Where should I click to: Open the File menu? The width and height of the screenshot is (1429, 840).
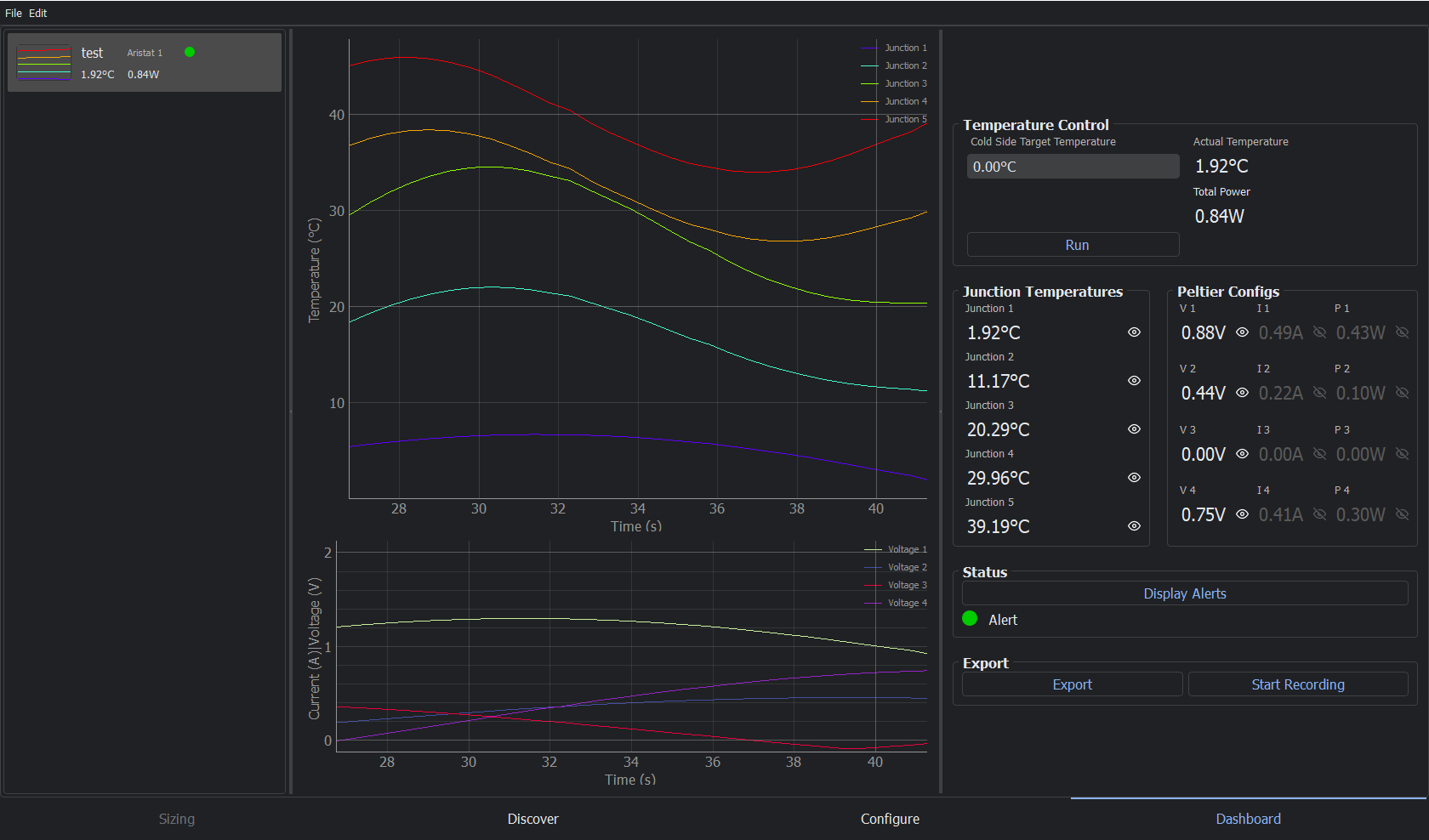tap(14, 13)
